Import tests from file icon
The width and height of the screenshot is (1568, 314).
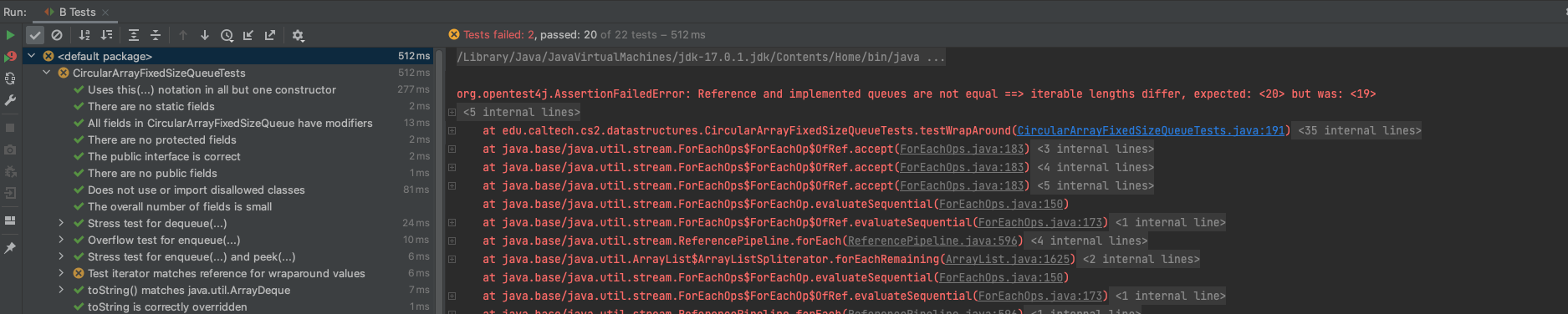[x=248, y=35]
